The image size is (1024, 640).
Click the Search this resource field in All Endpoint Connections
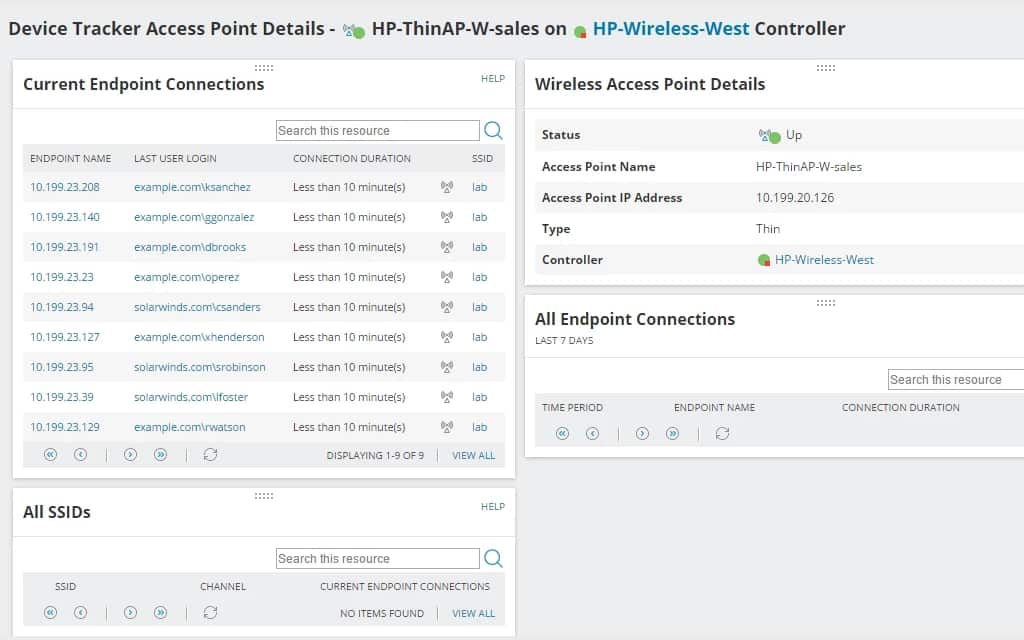click(955, 378)
